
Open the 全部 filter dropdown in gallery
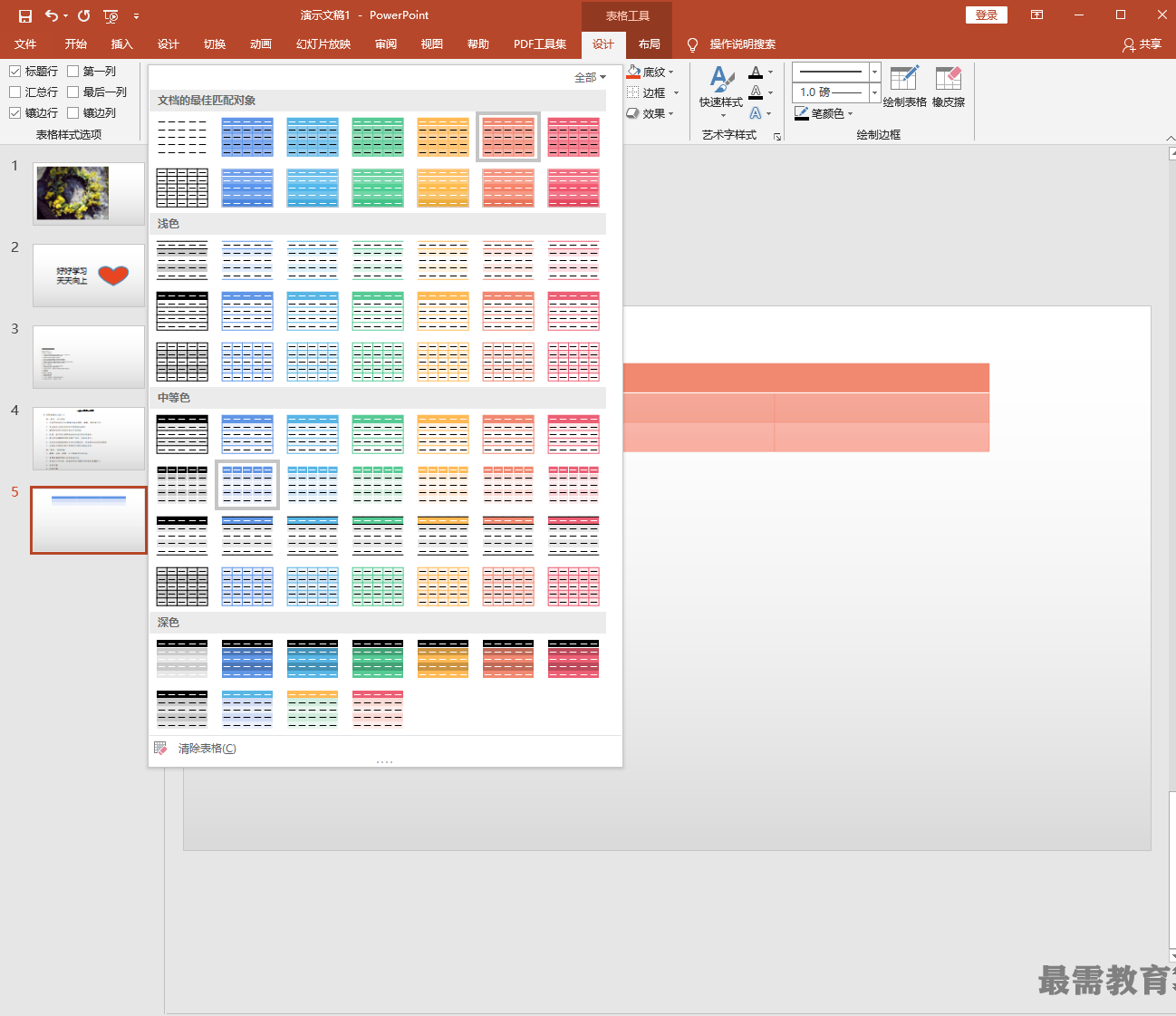click(590, 77)
